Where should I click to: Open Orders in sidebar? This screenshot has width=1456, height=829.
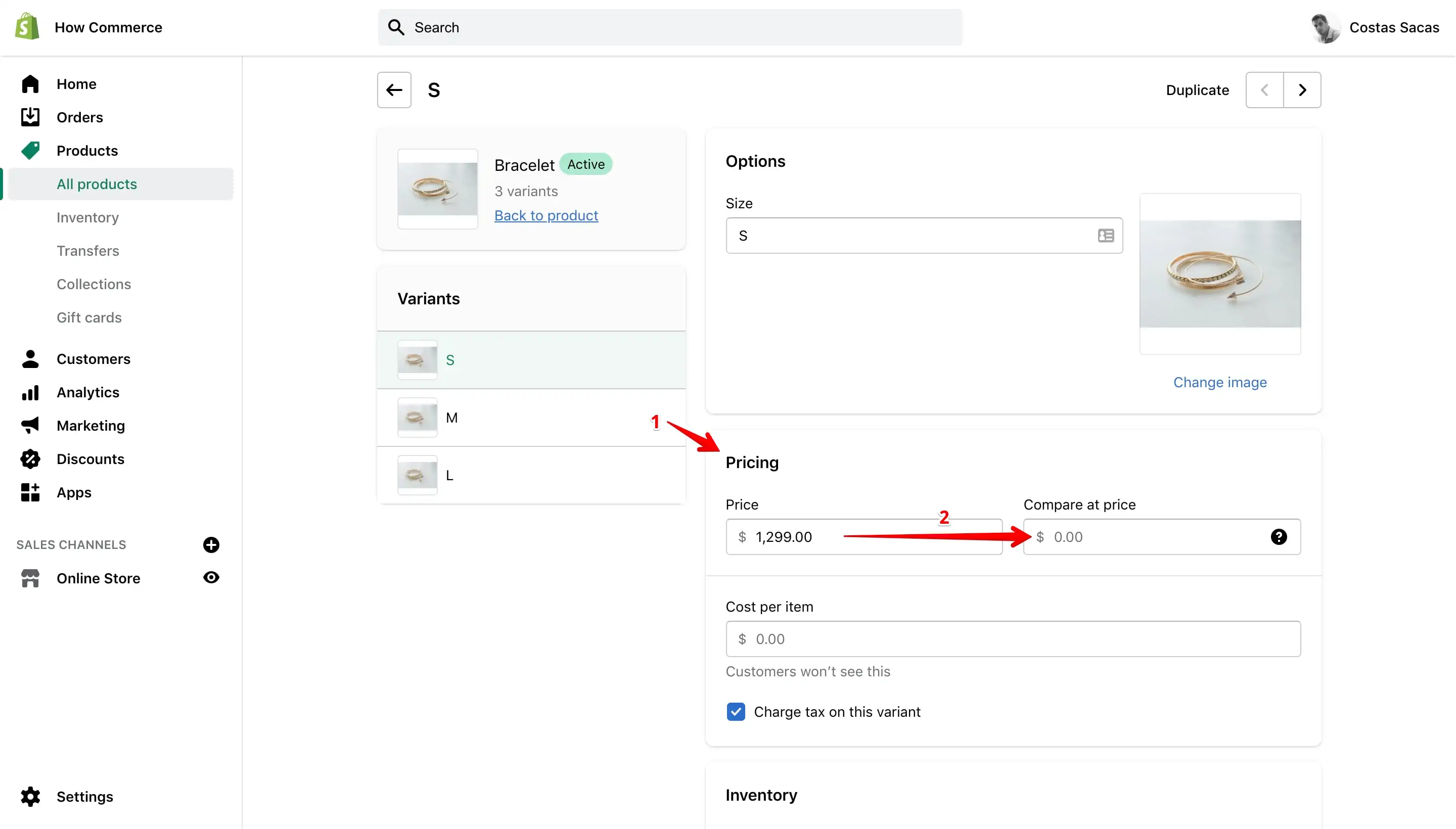(x=80, y=117)
